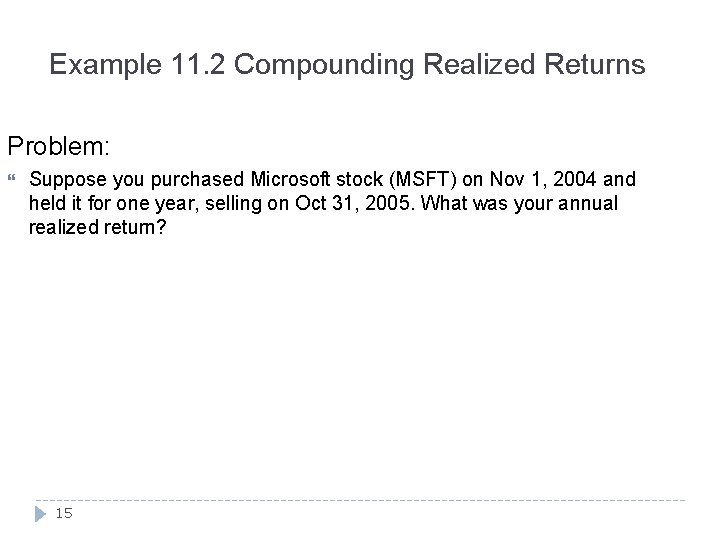Click the bullet marker before 'Suppose'
Viewport: 720px width, 540px height.
click(13, 181)
